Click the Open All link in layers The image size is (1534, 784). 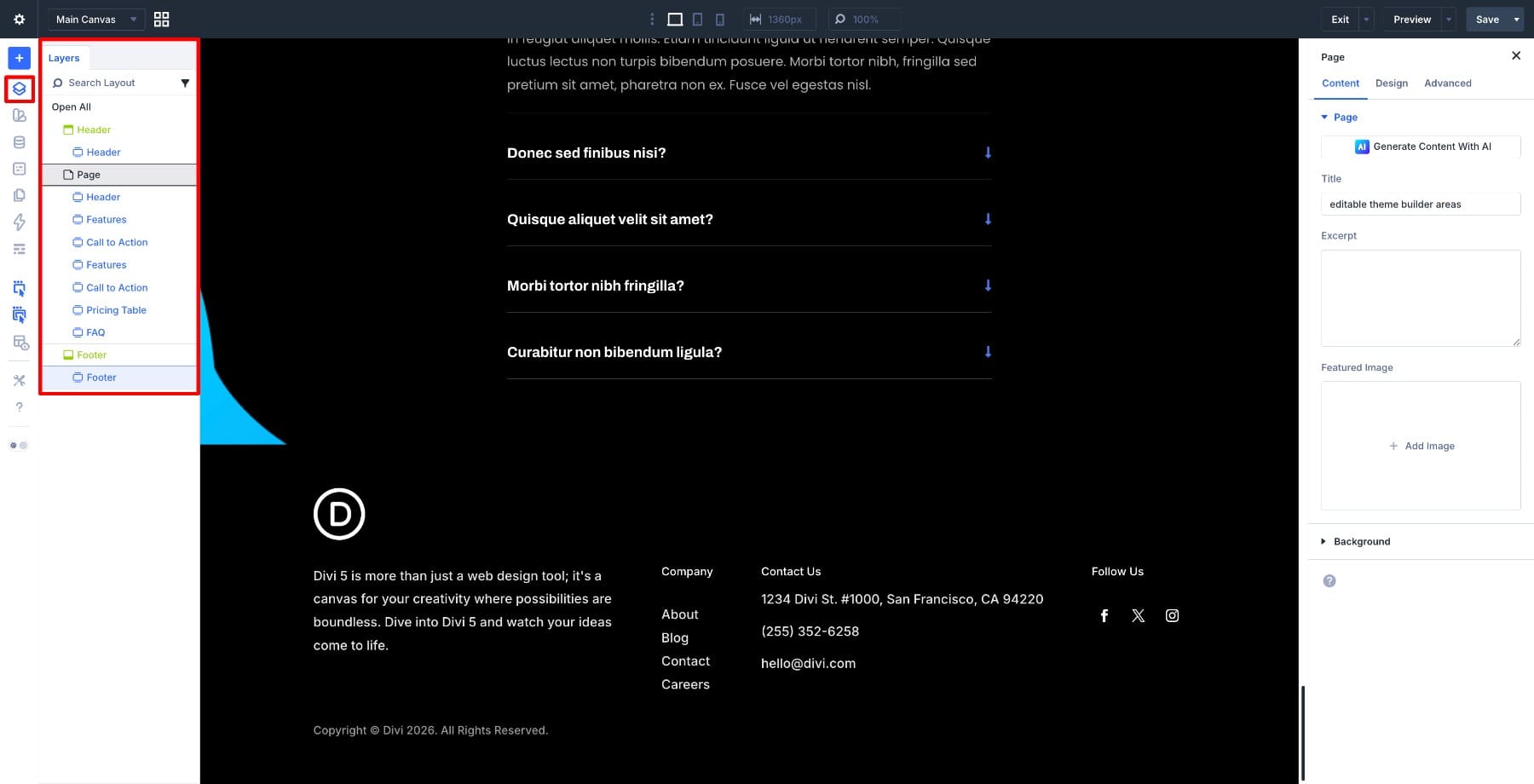coord(72,107)
